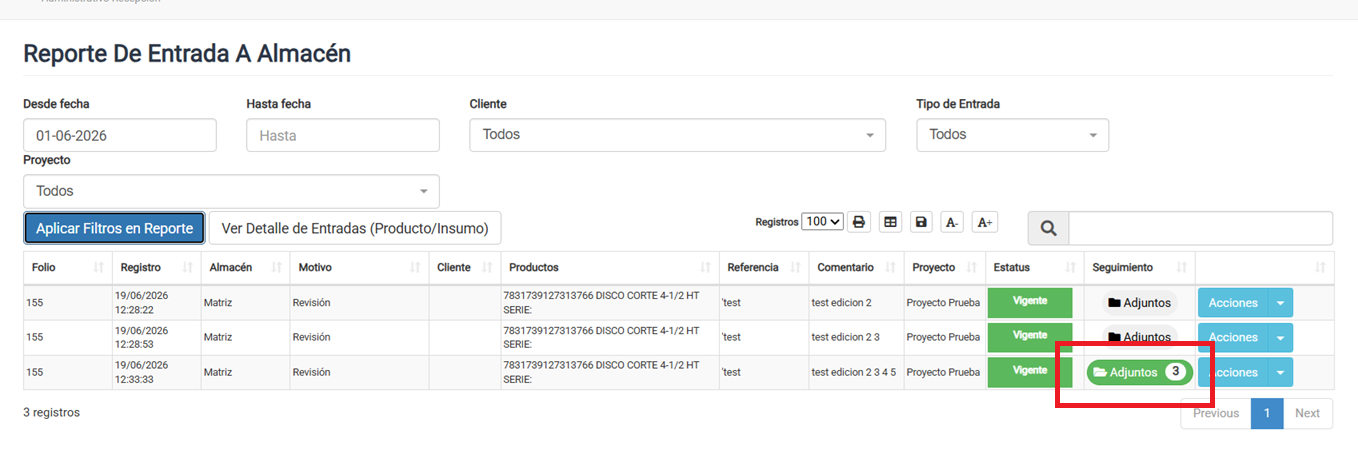Expand Acciones caret for test edicion 2 row
The width and height of the screenshot is (1358, 470).
pos(1280,303)
